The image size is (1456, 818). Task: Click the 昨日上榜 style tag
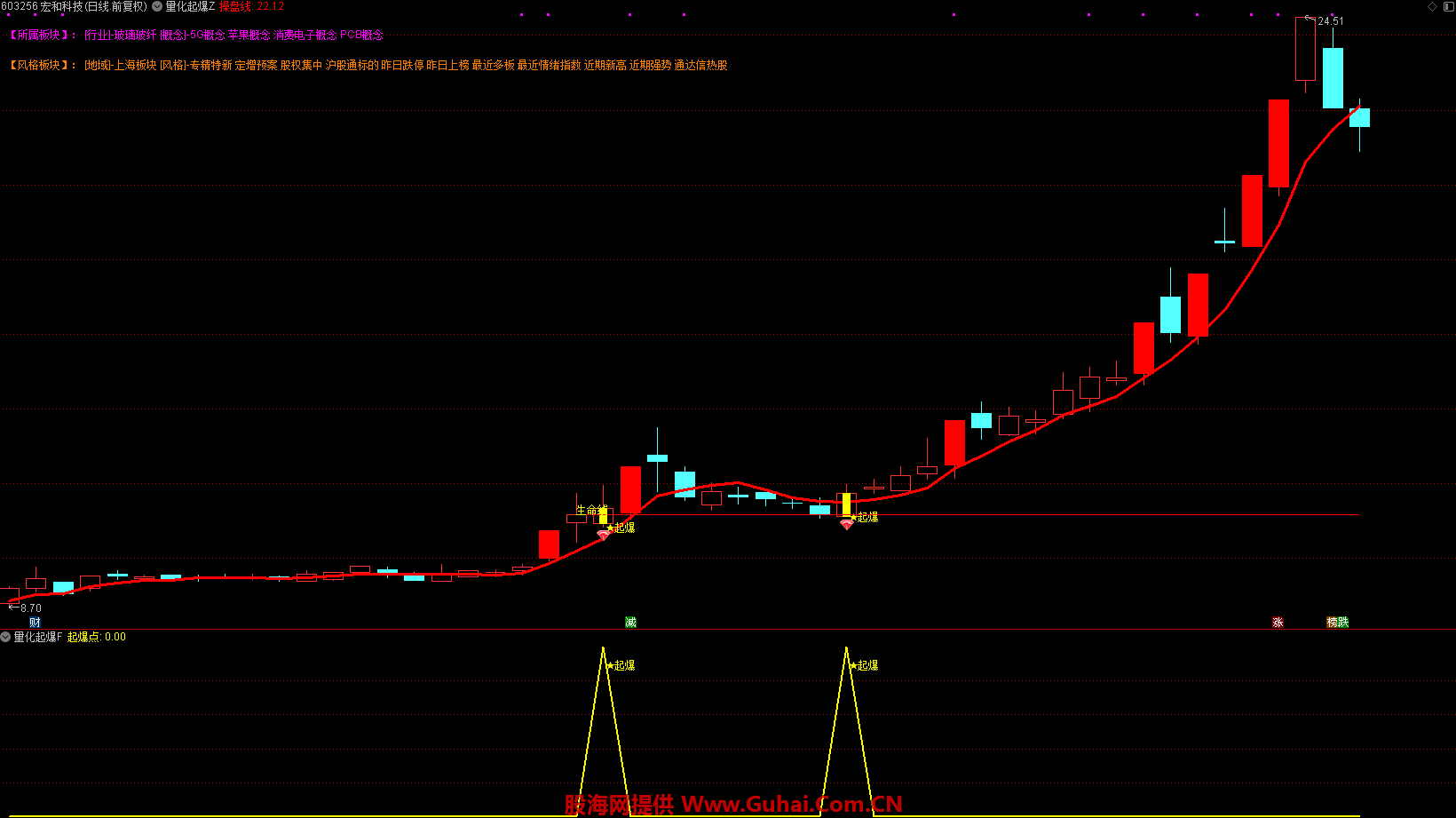coord(447,65)
